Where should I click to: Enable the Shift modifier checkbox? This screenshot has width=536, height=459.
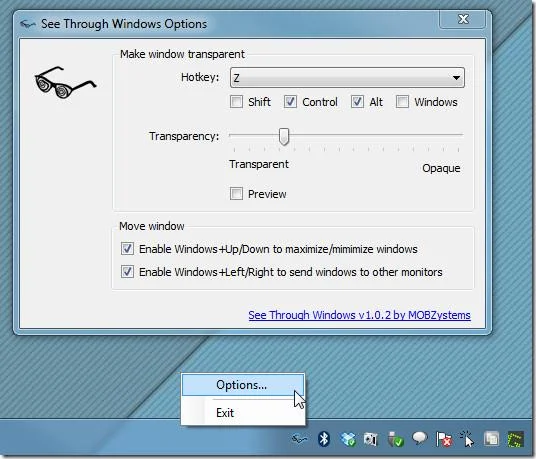[236, 102]
